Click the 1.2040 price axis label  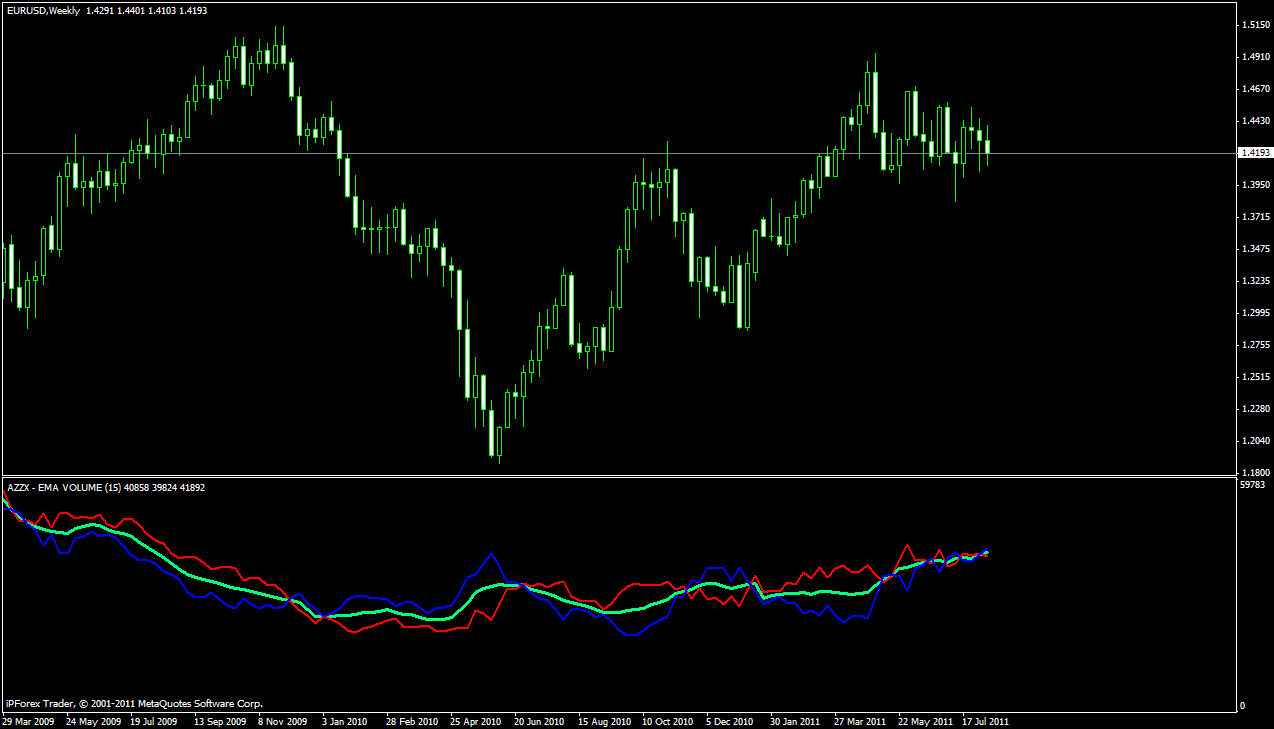[x=1255, y=441]
